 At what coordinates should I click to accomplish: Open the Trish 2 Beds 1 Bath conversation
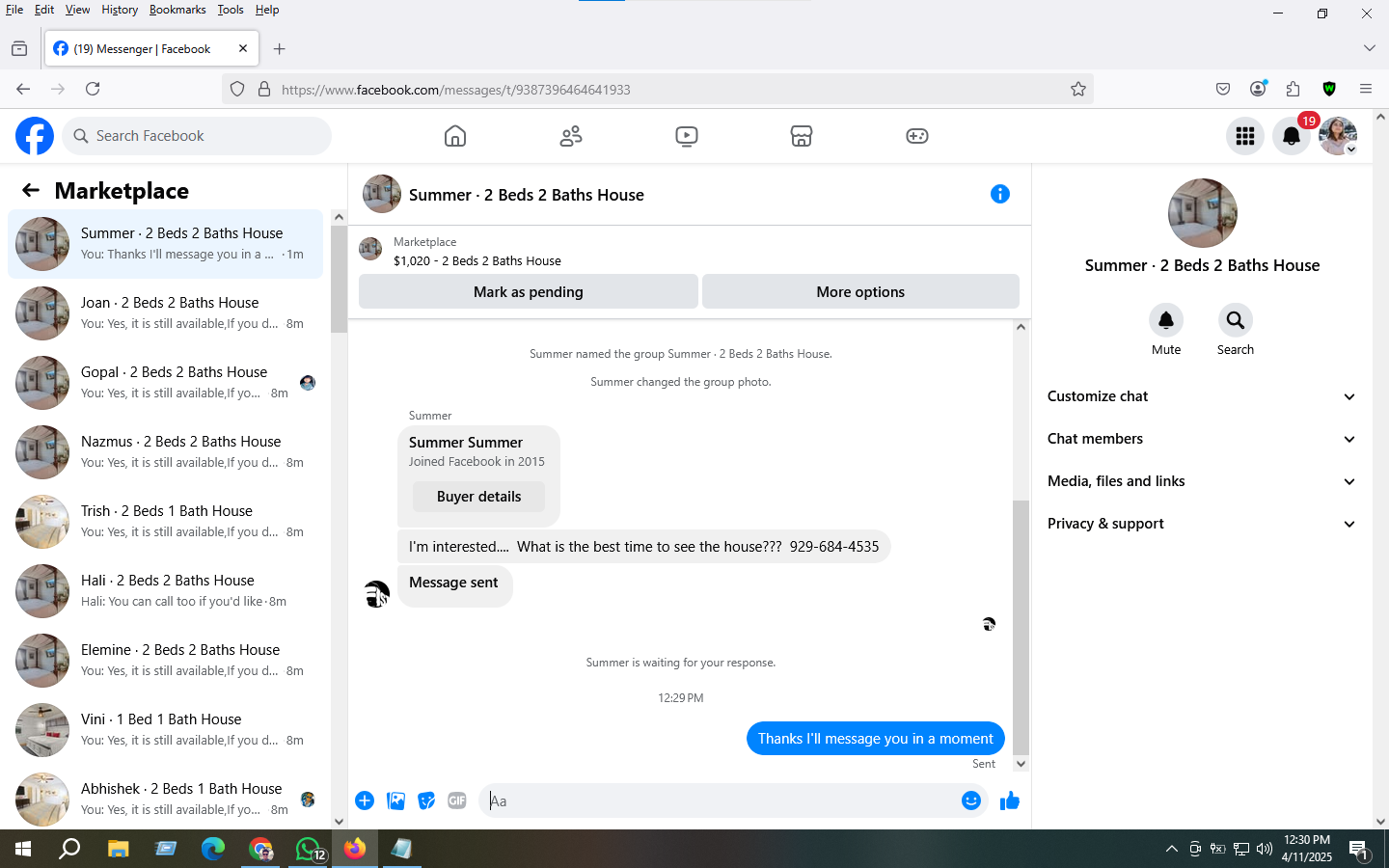(x=166, y=522)
